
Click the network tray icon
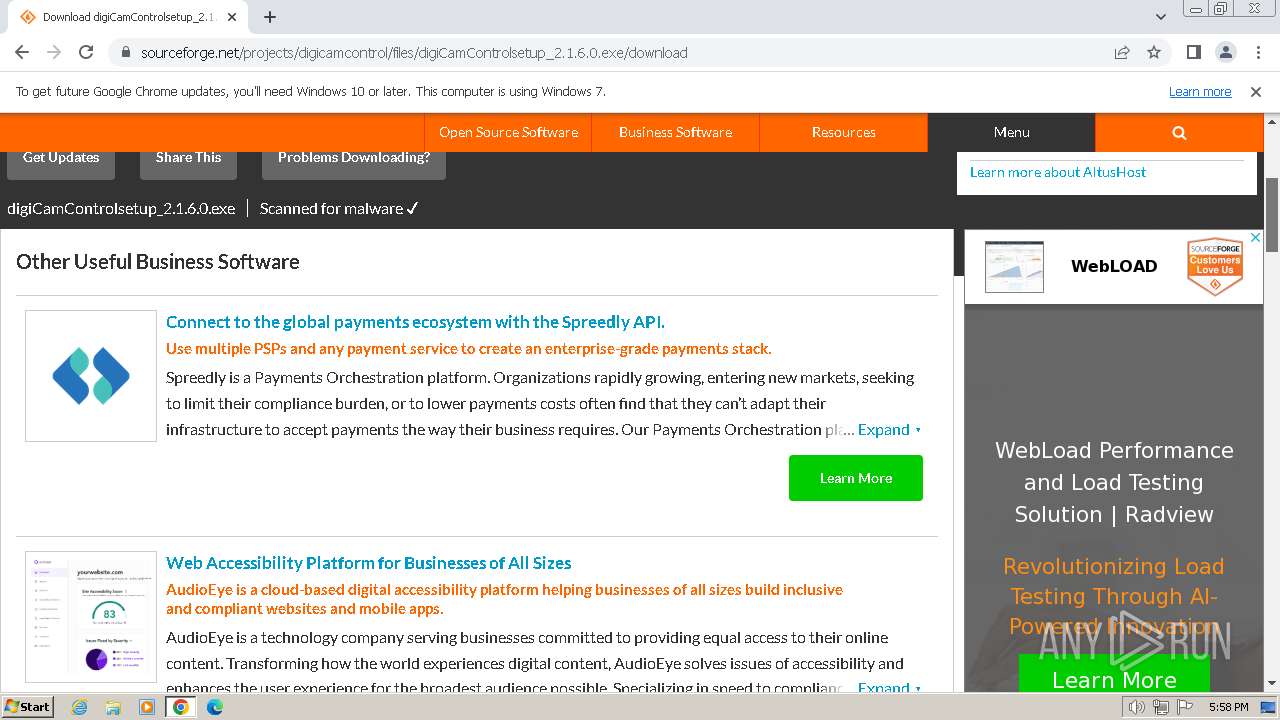1161,707
